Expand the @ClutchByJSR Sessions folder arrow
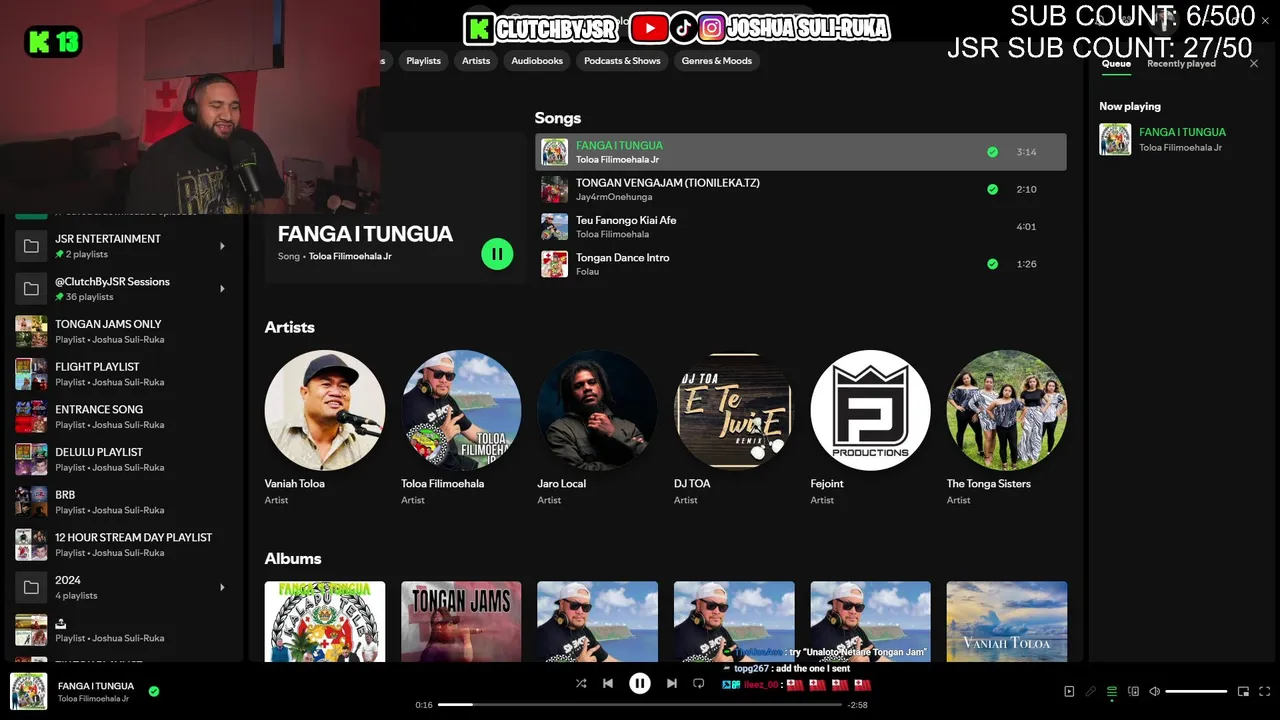This screenshot has width=1280, height=720. (222, 289)
